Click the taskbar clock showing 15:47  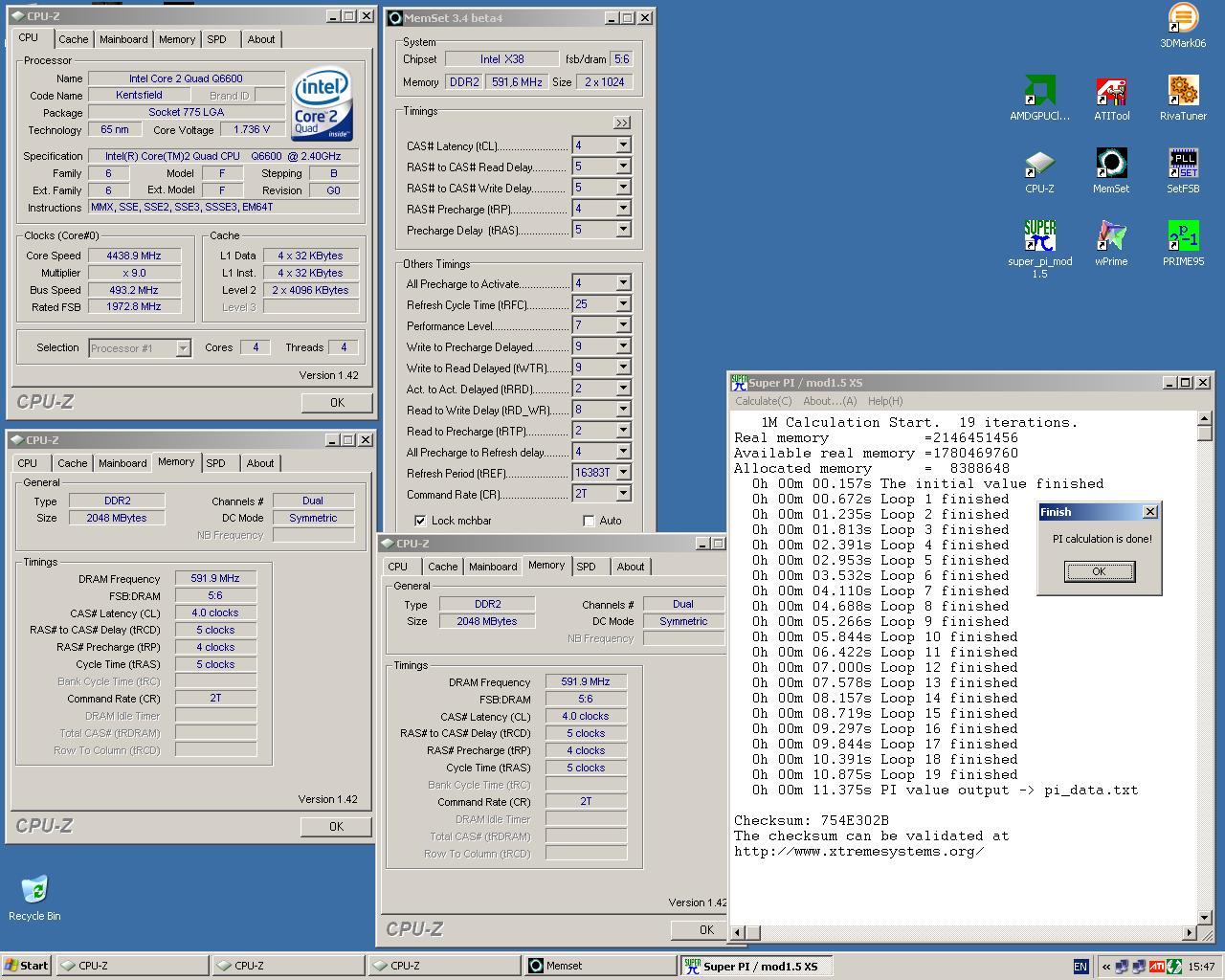click(x=1201, y=967)
